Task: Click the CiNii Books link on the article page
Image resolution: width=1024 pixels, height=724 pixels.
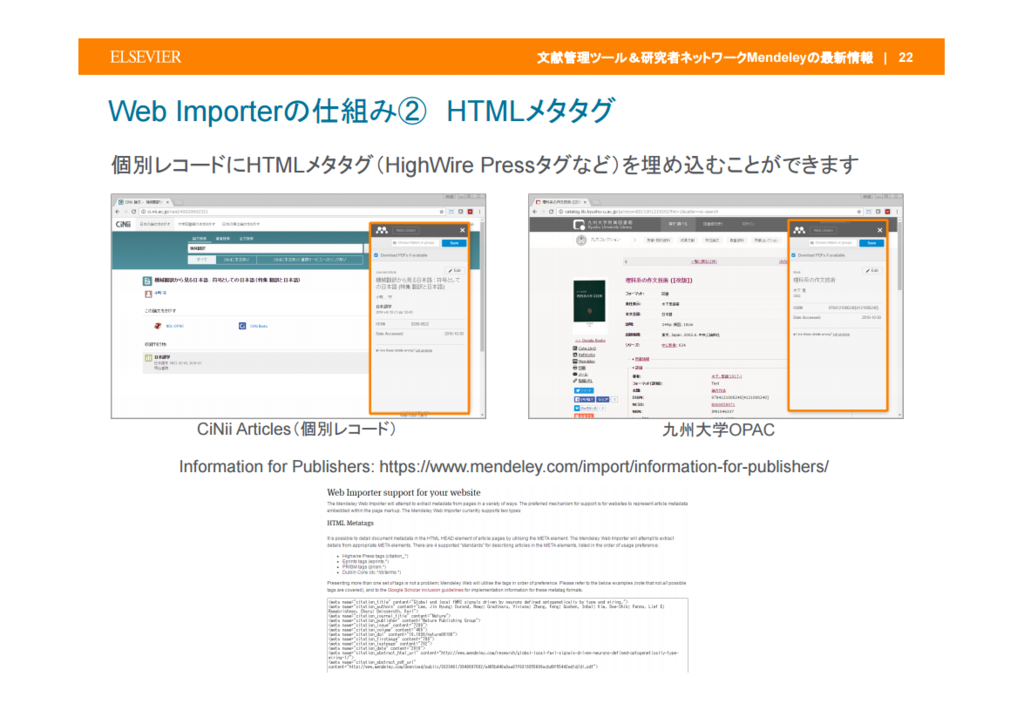Action: pyautogui.click(x=259, y=326)
